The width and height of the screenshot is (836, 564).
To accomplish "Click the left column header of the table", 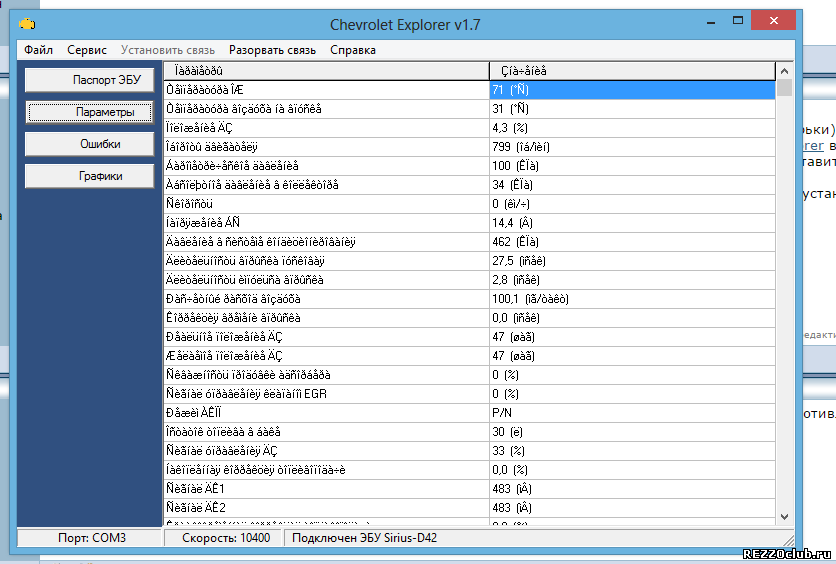I will pyautogui.click(x=326, y=71).
